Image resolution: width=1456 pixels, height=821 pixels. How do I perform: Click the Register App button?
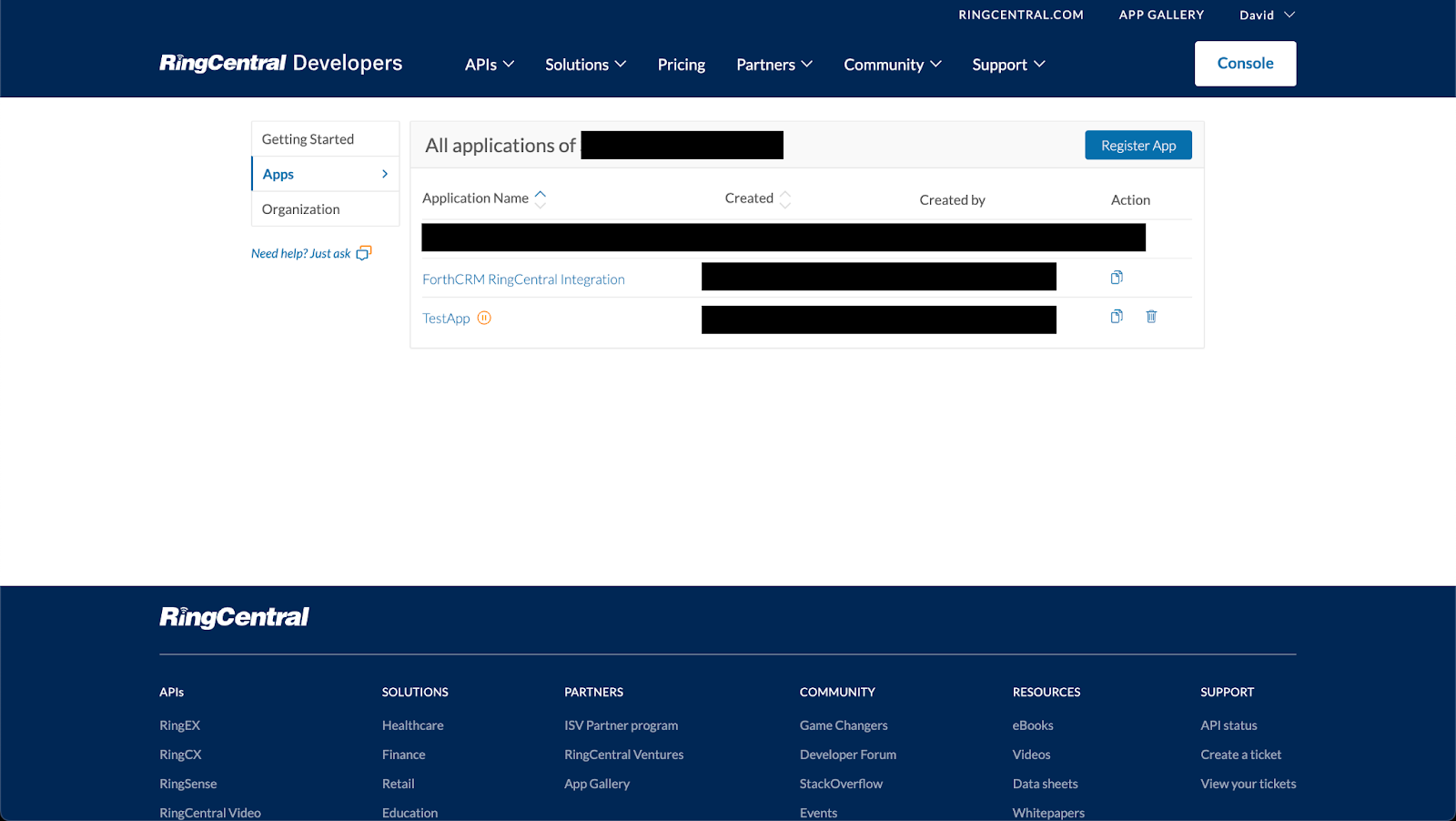(x=1137, y=145)
